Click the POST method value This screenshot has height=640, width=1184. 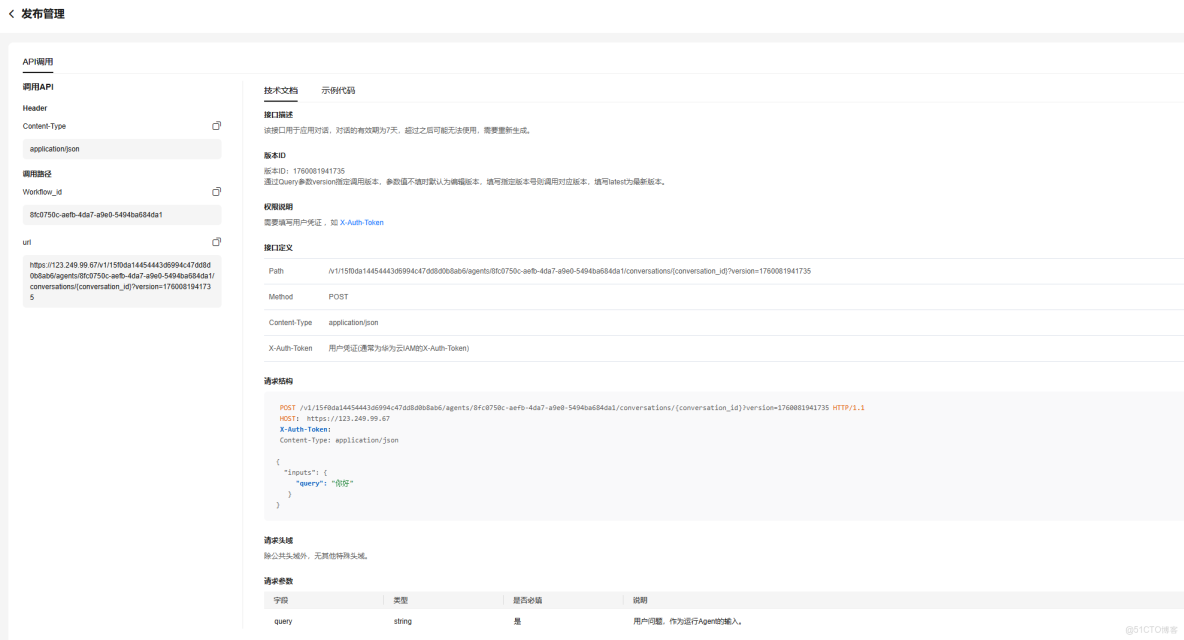(338, 296)
